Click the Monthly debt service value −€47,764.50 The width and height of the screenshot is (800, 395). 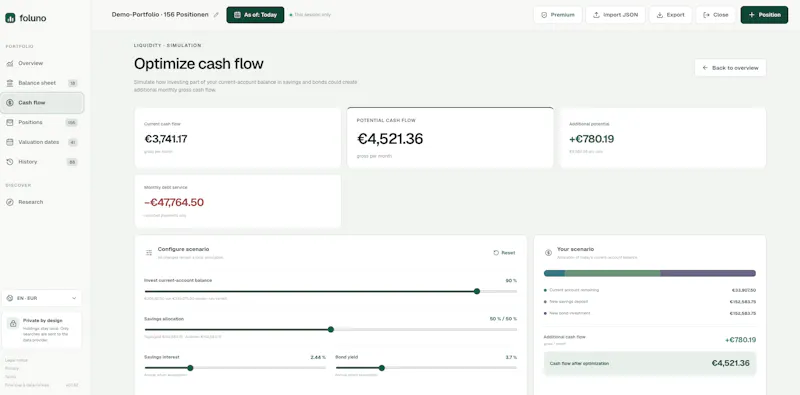174,202
